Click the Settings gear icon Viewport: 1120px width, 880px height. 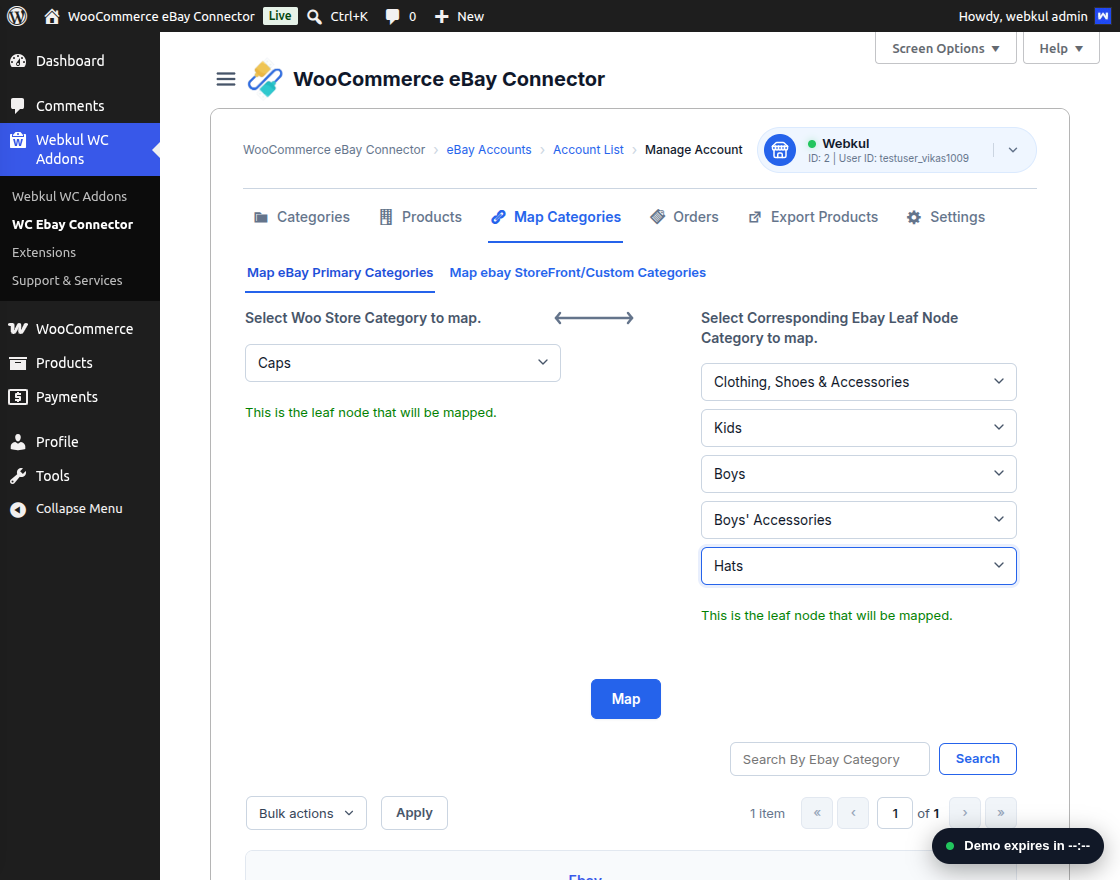(914, 217)
